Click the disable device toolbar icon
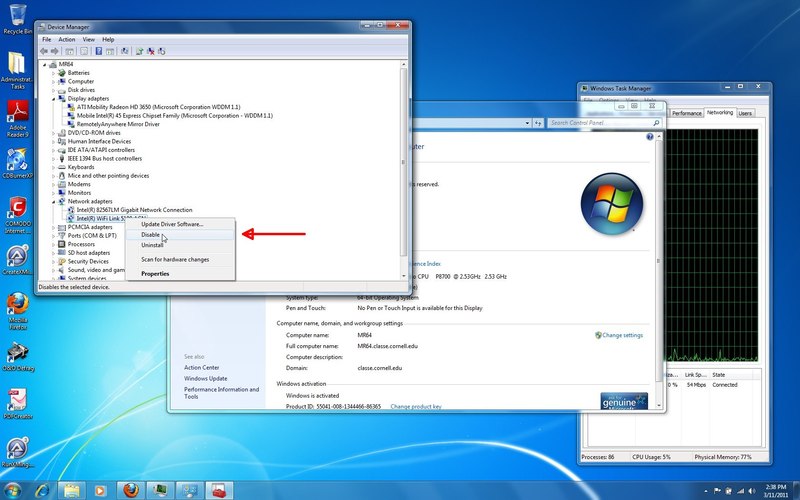Screen dimensions: 800x500 (162, 51)
